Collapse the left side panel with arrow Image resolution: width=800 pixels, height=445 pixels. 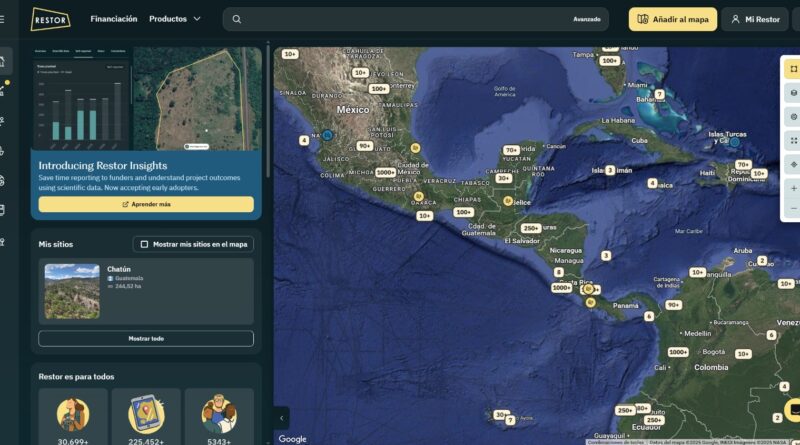[281, 417]
